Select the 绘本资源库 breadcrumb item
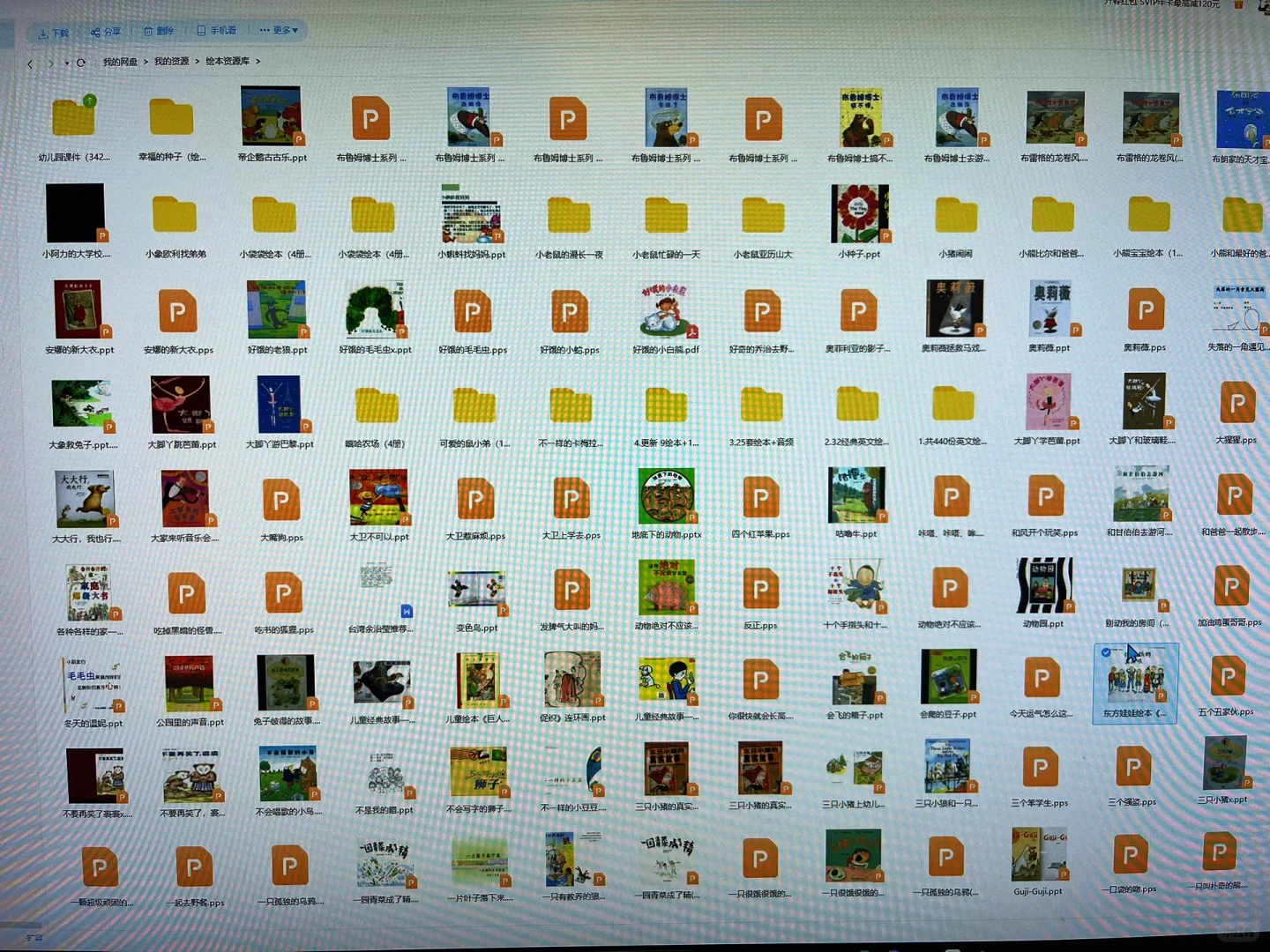Screen dimensions: 1270x952 pos(228,61)
